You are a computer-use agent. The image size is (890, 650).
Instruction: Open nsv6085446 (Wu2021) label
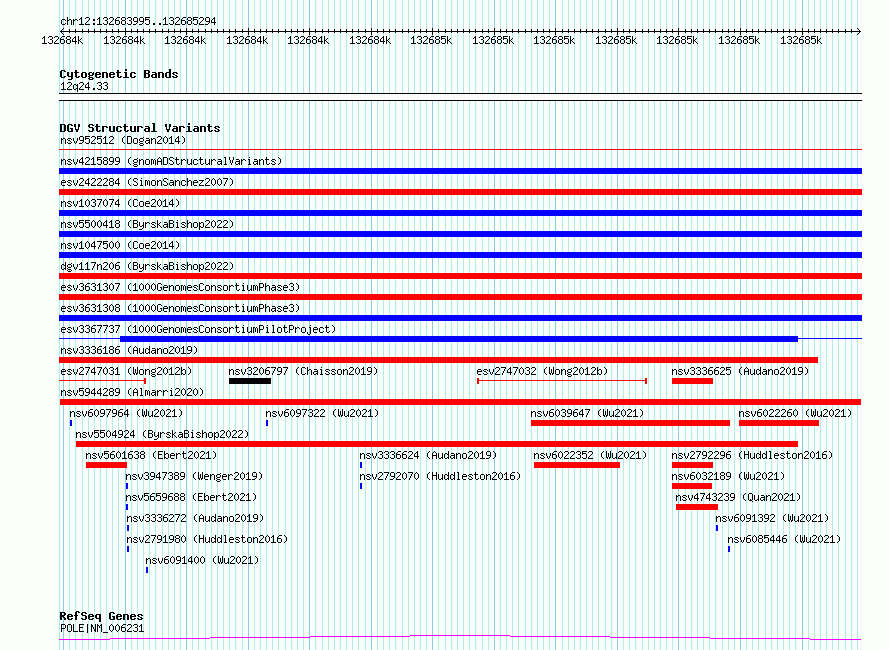[x=784, y=539]
